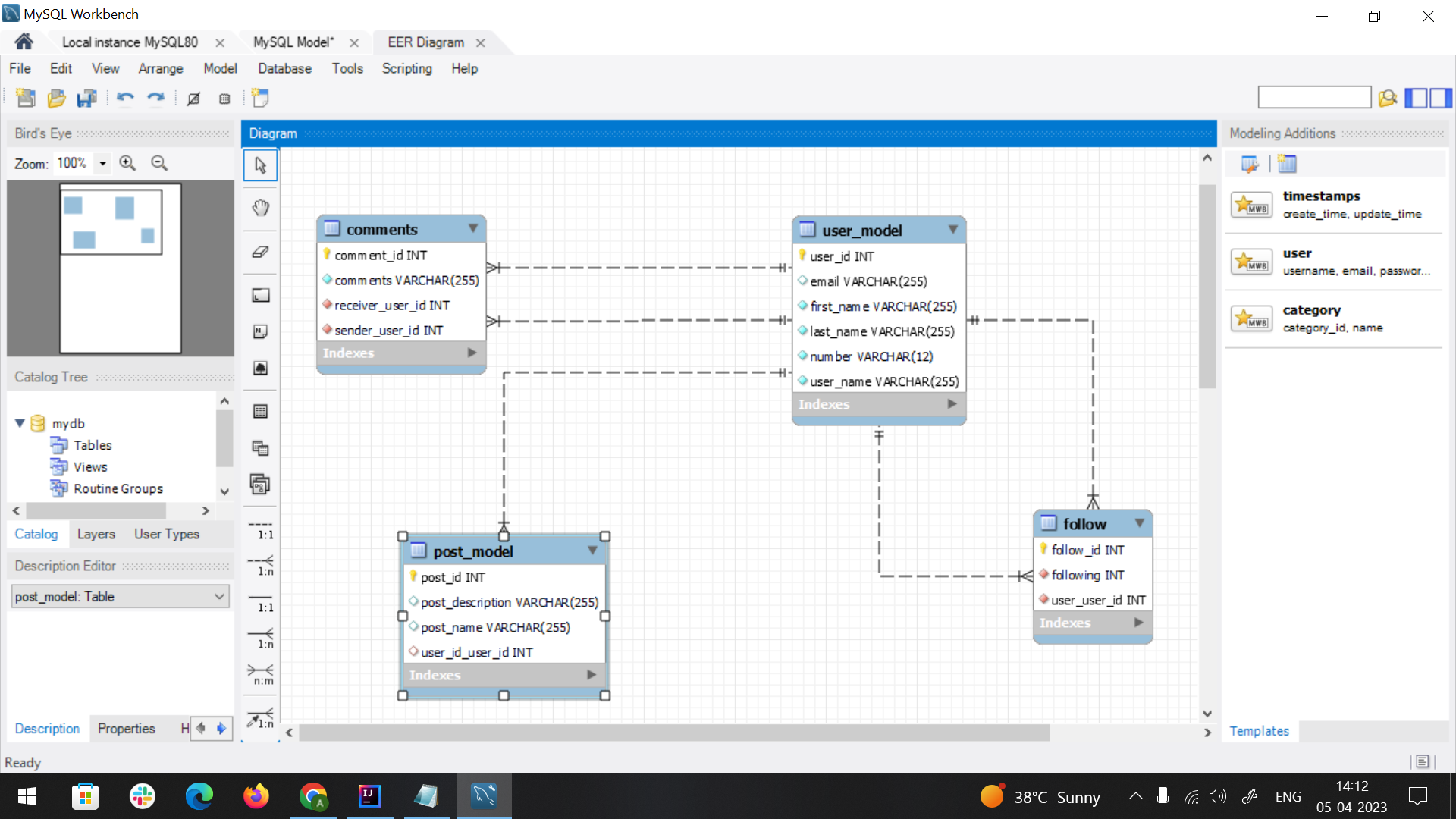The width and height of the screenshot is (1456, 819).
Task: Pick the place new table tool
Action: (260, 411)
